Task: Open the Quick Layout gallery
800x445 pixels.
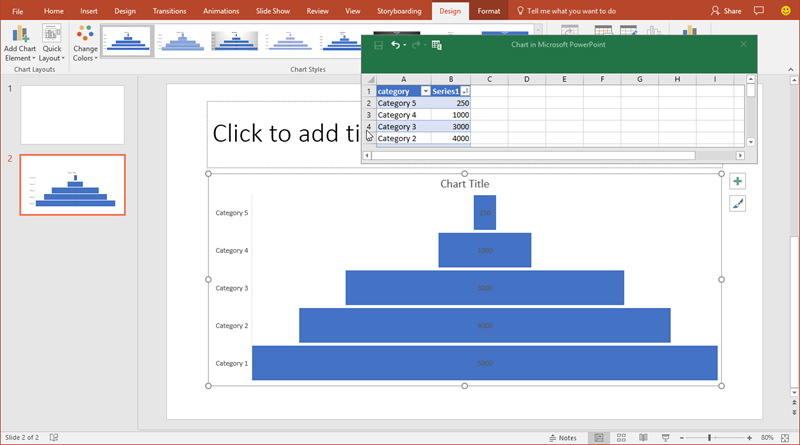Action: click(x=52, y=44)
